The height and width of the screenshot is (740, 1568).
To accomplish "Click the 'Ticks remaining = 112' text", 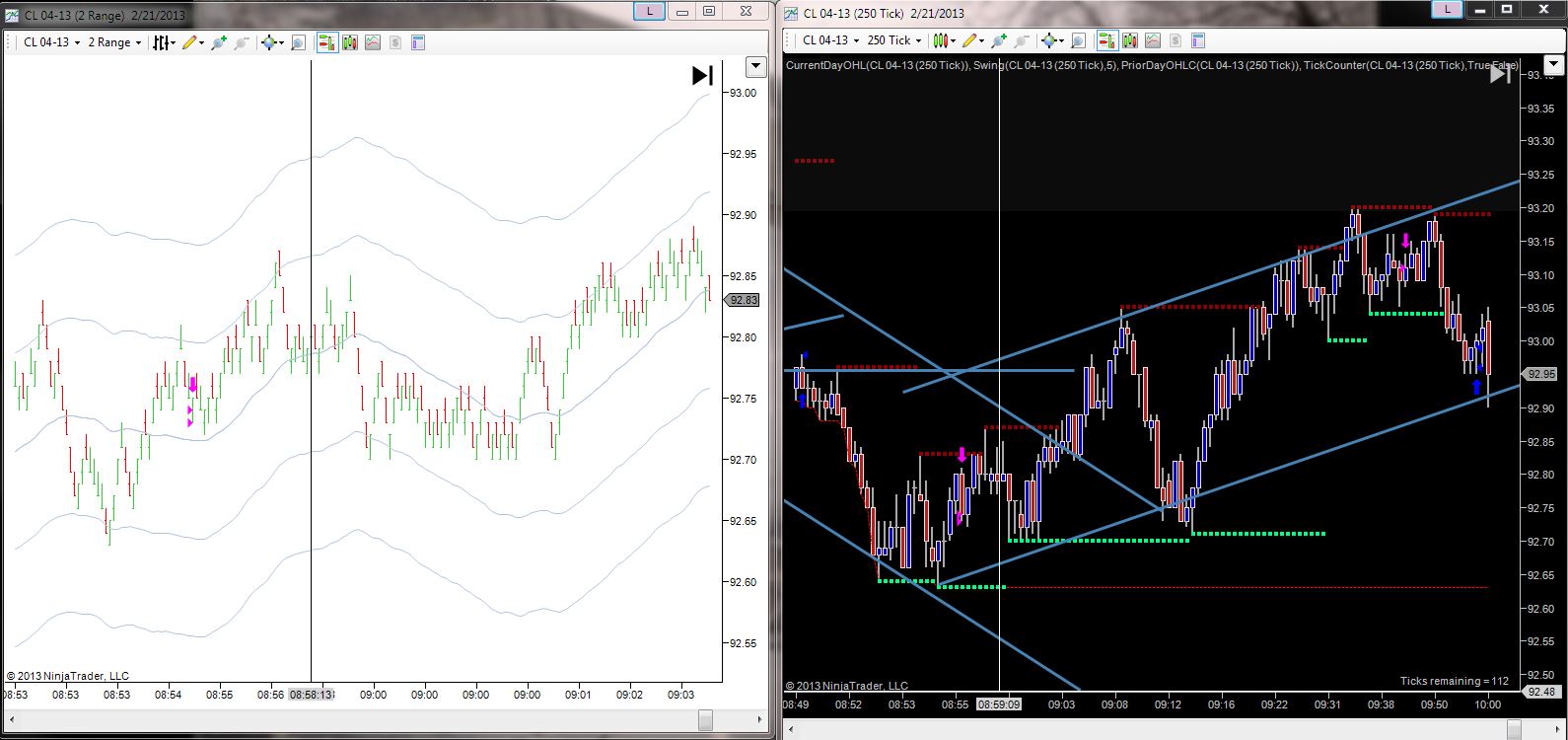I will click(1455, 681).
